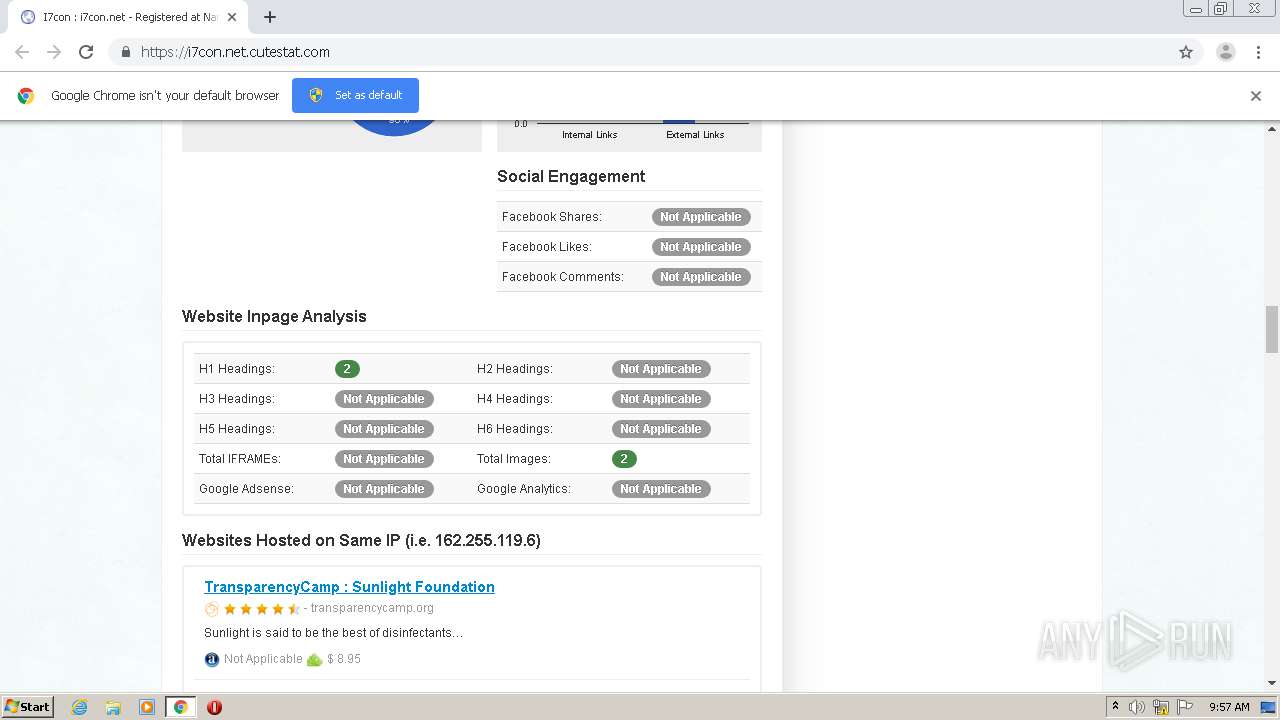Click the star rating for TransparencyCamp
The width and height of the screenshot is (1280, 720).
tap(261, 608)
